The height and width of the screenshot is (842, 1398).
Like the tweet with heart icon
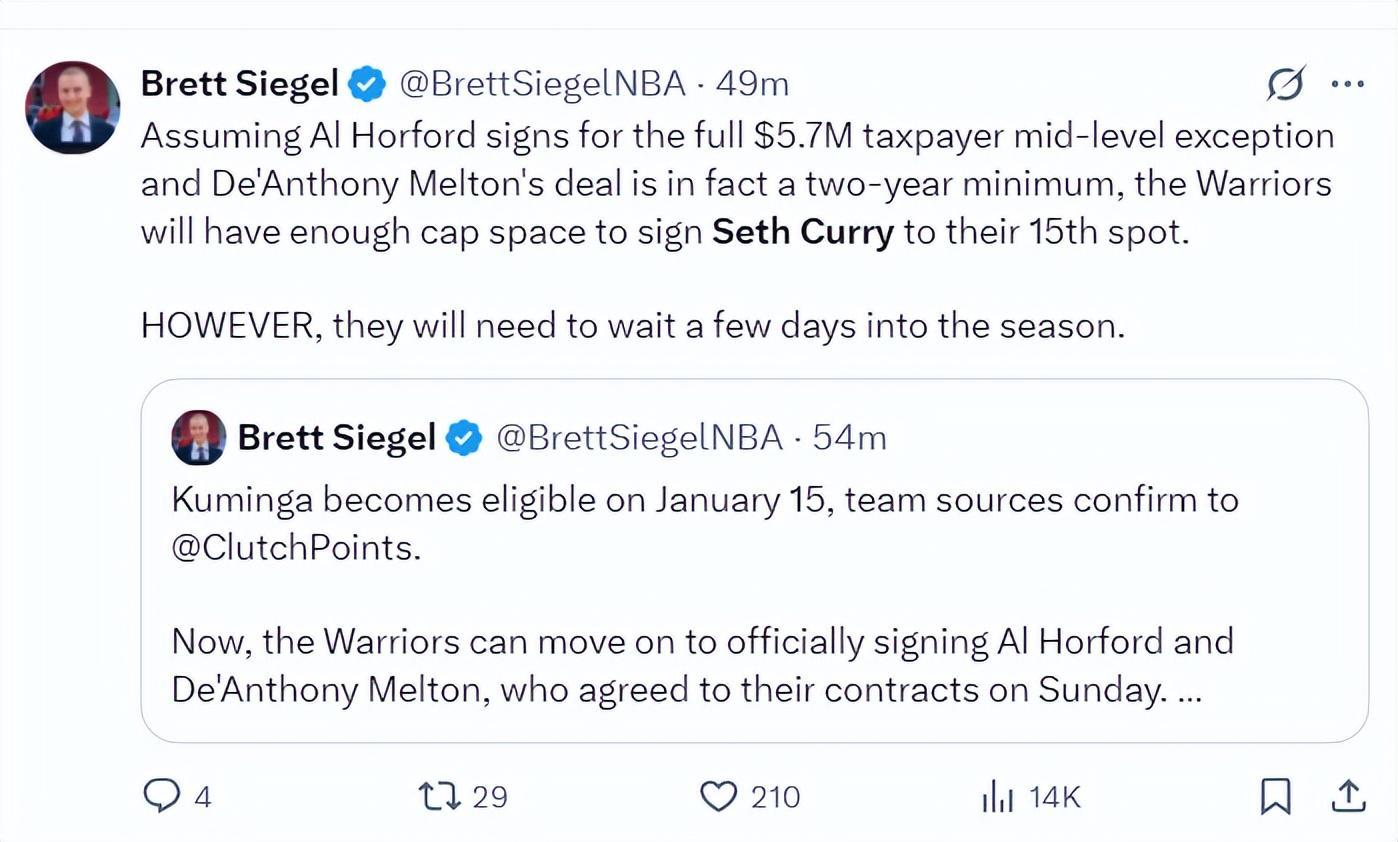coord(717,796)
